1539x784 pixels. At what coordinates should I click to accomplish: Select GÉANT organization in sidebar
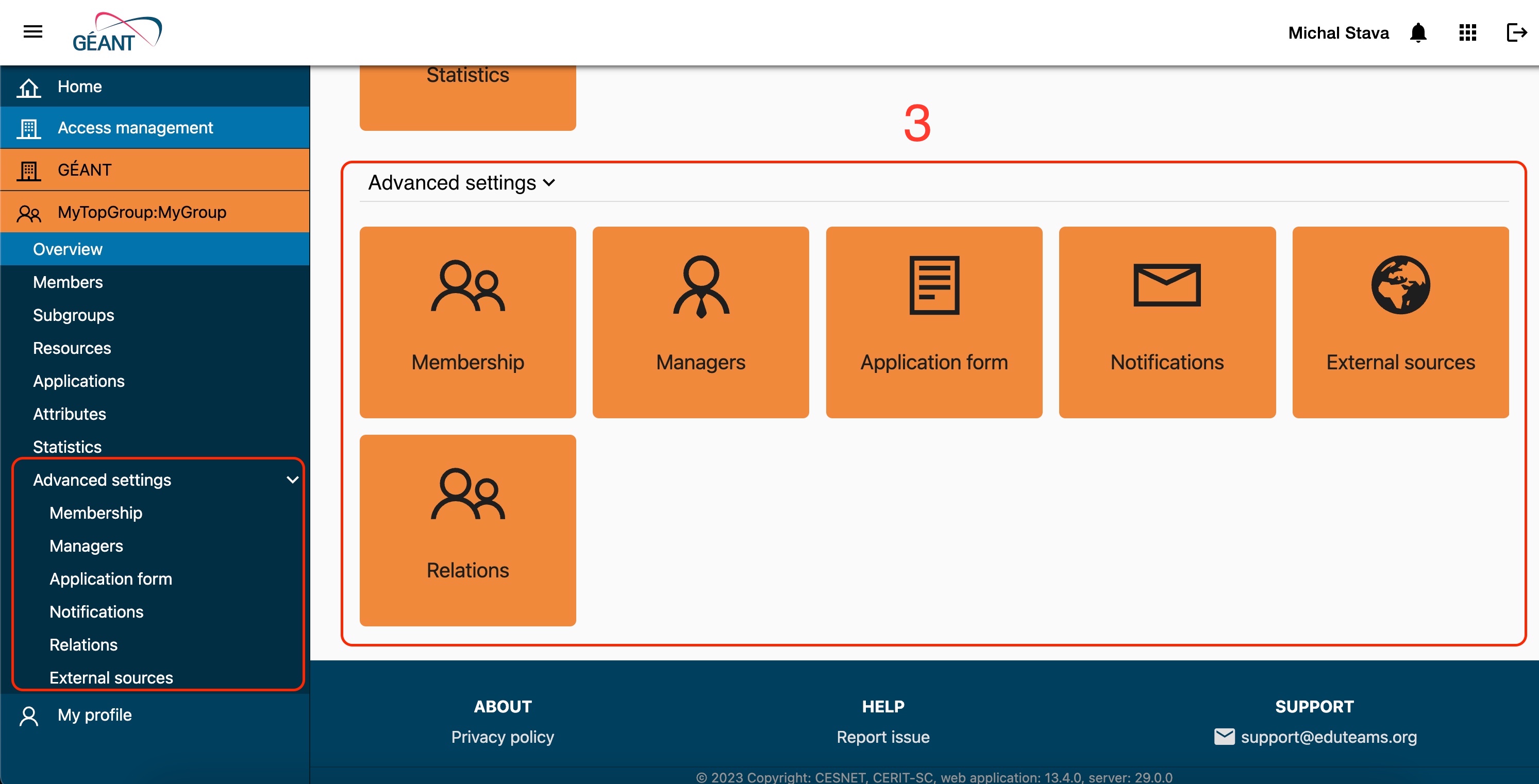point(155,170)
